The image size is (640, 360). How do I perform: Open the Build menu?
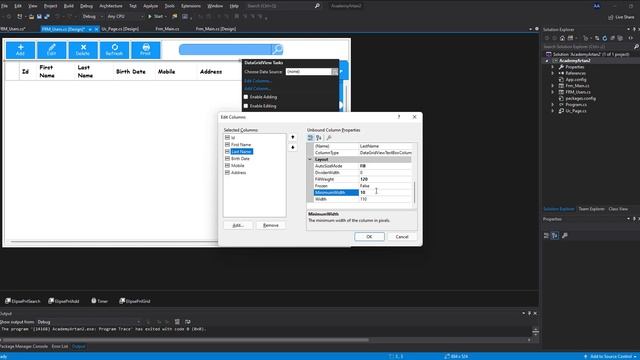pyautogui.click(x=69, y=6)
